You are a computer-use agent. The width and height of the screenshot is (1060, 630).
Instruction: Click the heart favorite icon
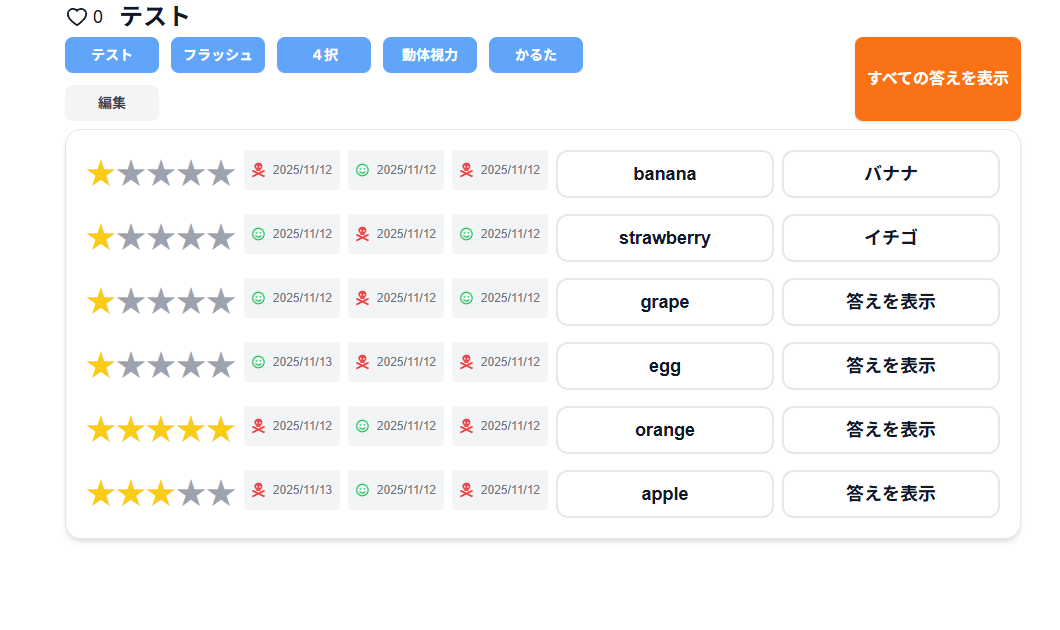click(76, 17)
